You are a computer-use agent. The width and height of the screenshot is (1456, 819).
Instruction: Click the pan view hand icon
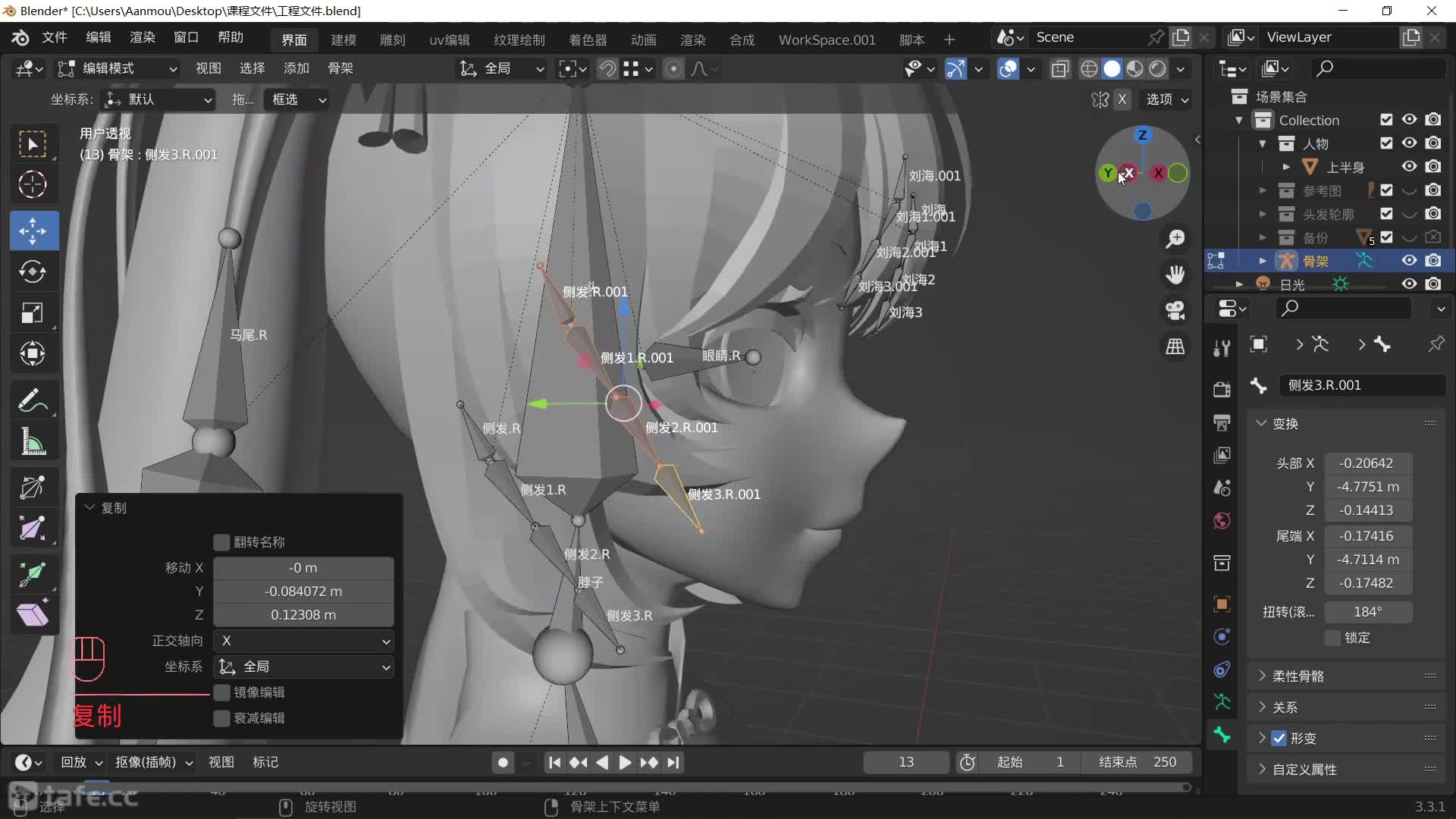click(1175, 275)
